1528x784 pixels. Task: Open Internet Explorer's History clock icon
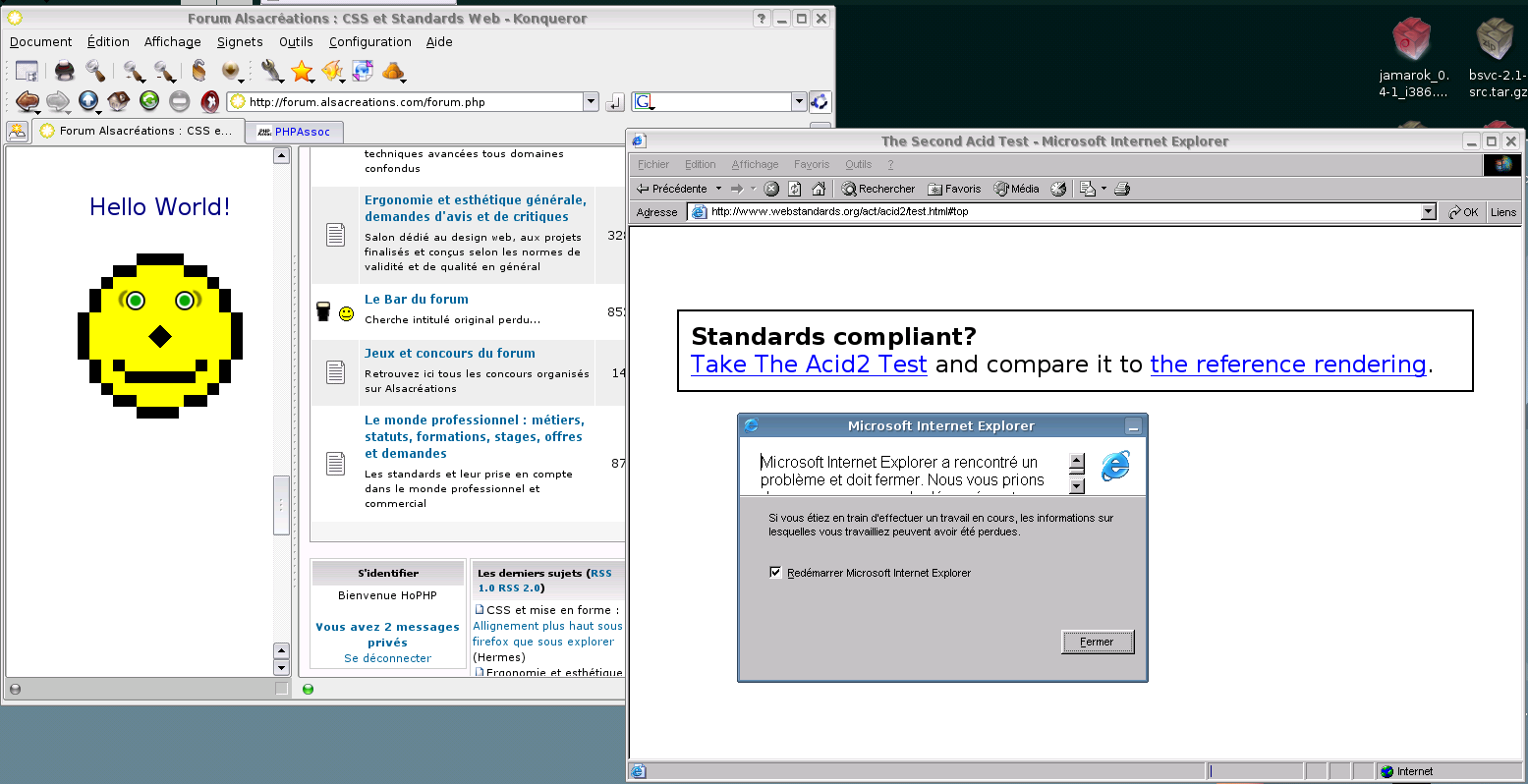pyautogui.click(x=1058, y=189)
